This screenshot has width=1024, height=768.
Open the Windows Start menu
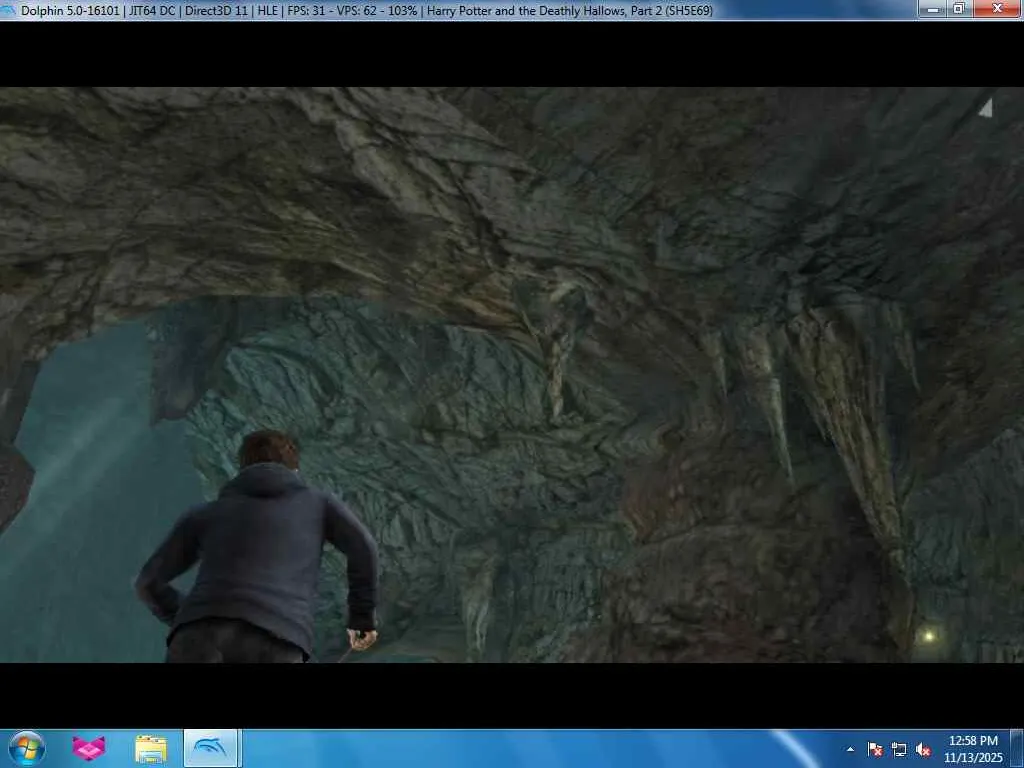tap(27, 748)
